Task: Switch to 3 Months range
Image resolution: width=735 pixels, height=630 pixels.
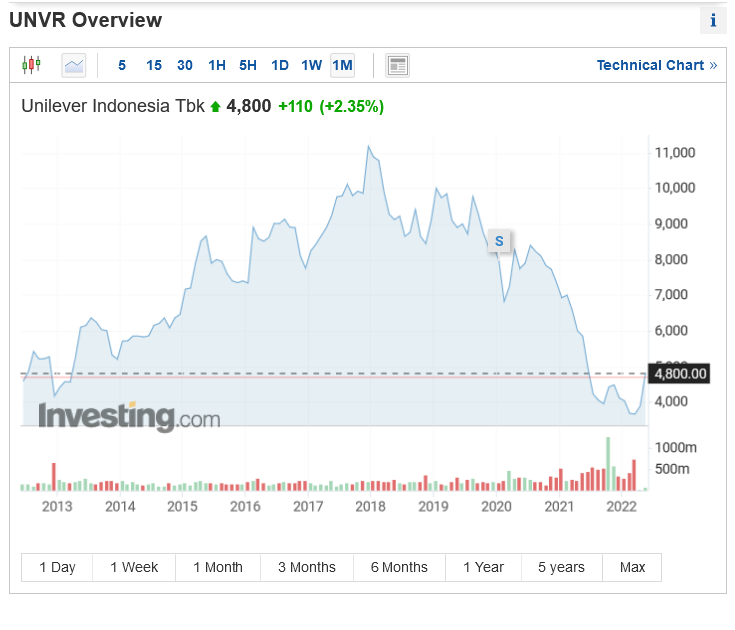Action: [x=307, y=567]
